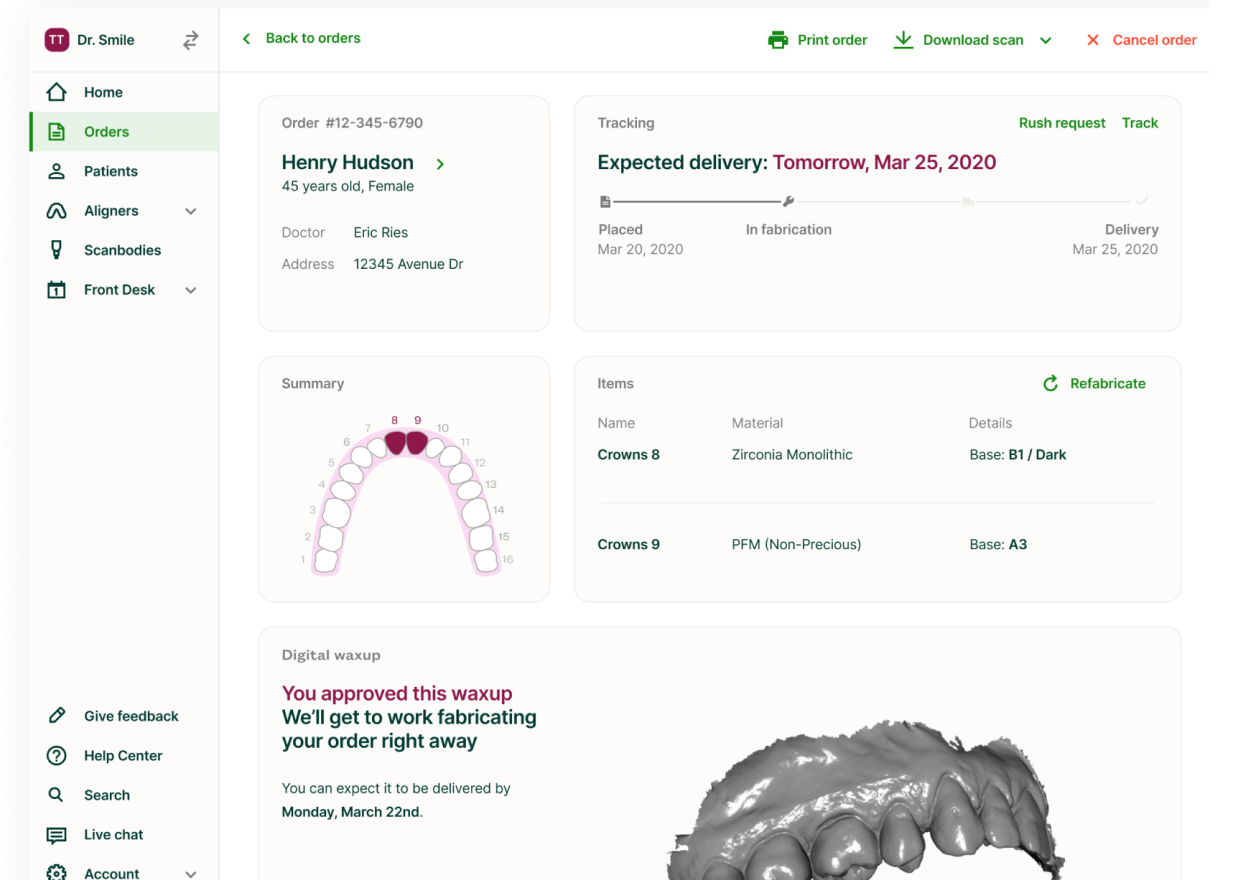Click the Account gear icon
The width and height of the screenshot is (1256, 880).
[x=57, y=873]
